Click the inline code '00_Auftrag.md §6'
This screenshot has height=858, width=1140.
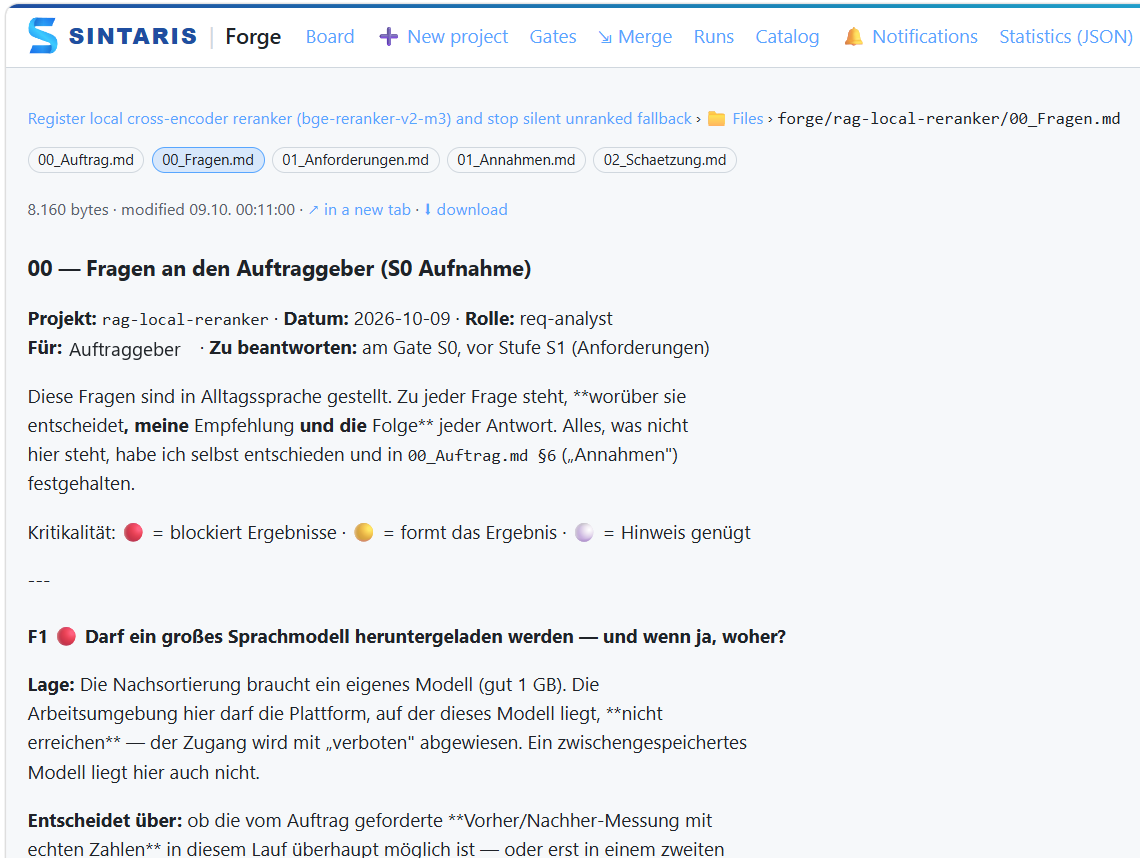click(x=481, y=455)
